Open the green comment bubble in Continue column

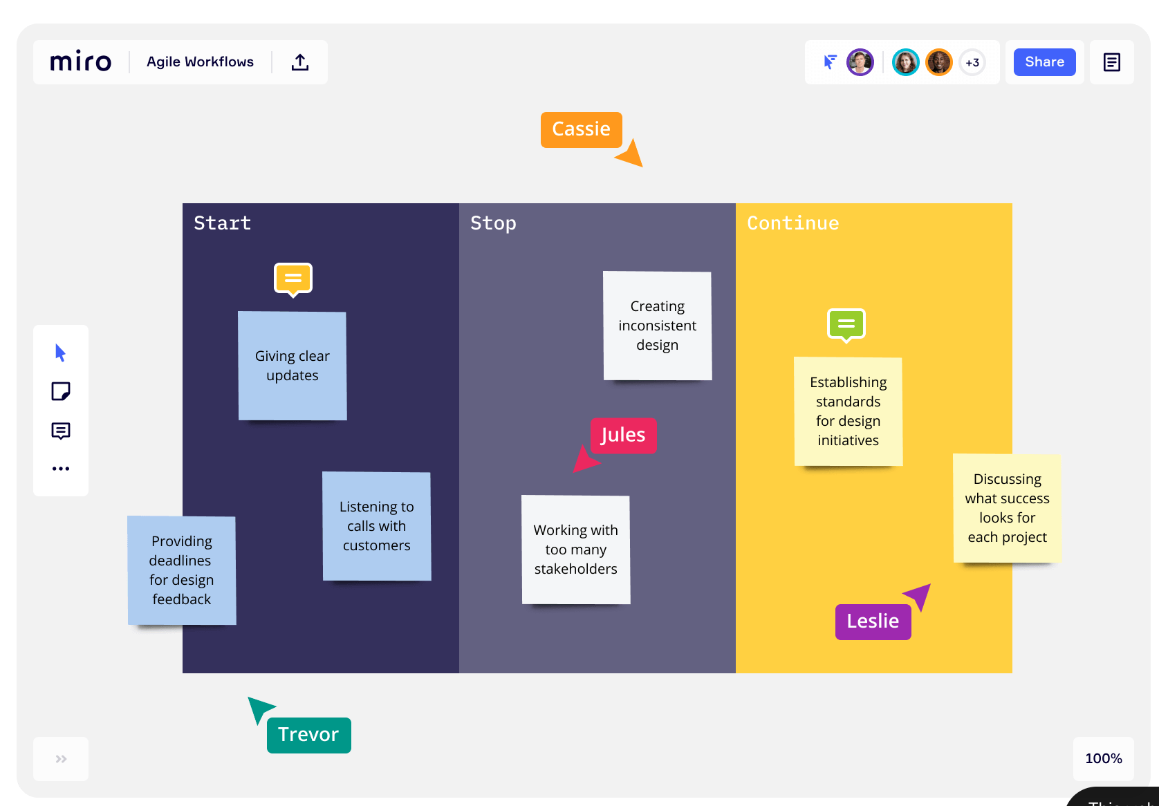(x=846, y=325)
